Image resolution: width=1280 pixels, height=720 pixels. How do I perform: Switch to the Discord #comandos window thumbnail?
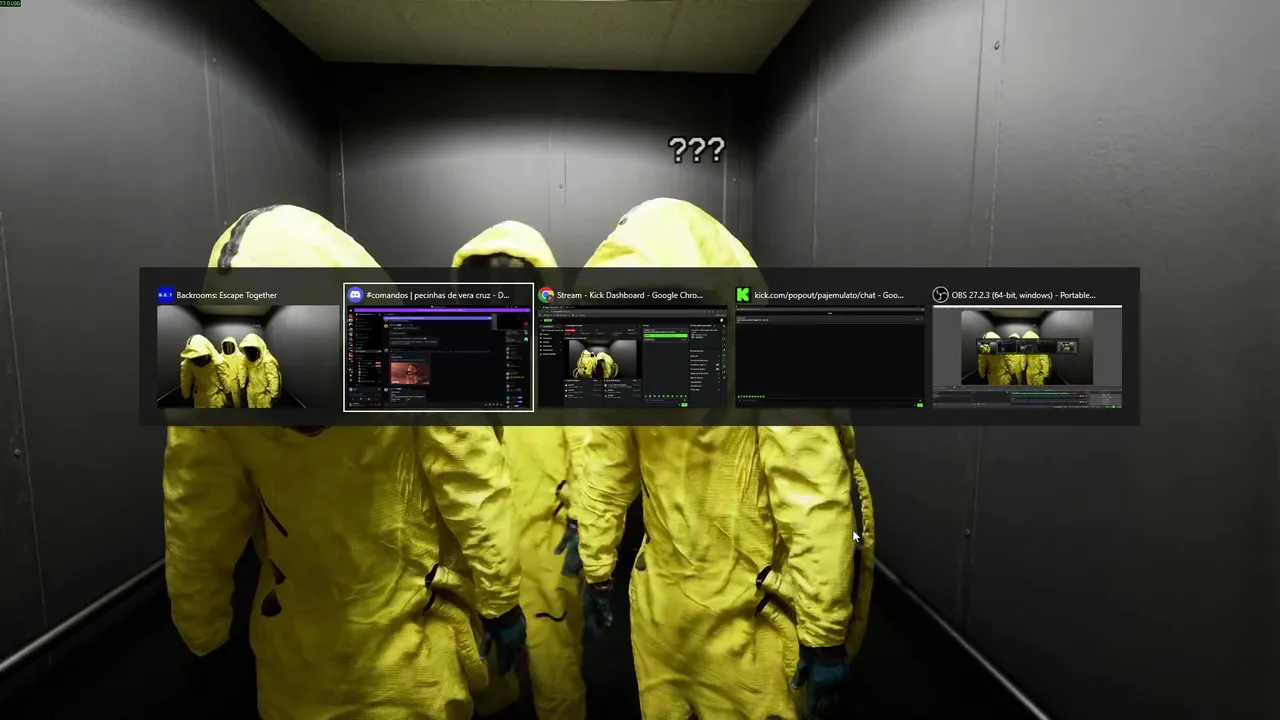(x=438, y=356)
